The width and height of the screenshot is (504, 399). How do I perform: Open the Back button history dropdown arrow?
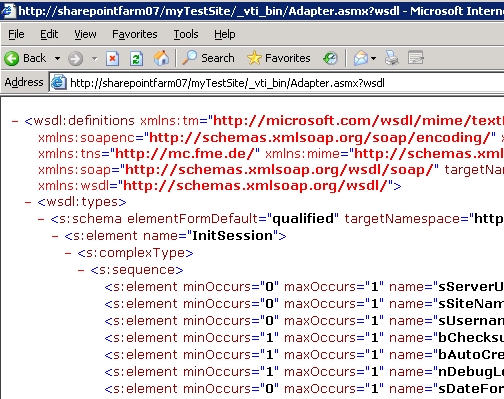(58, 59)
